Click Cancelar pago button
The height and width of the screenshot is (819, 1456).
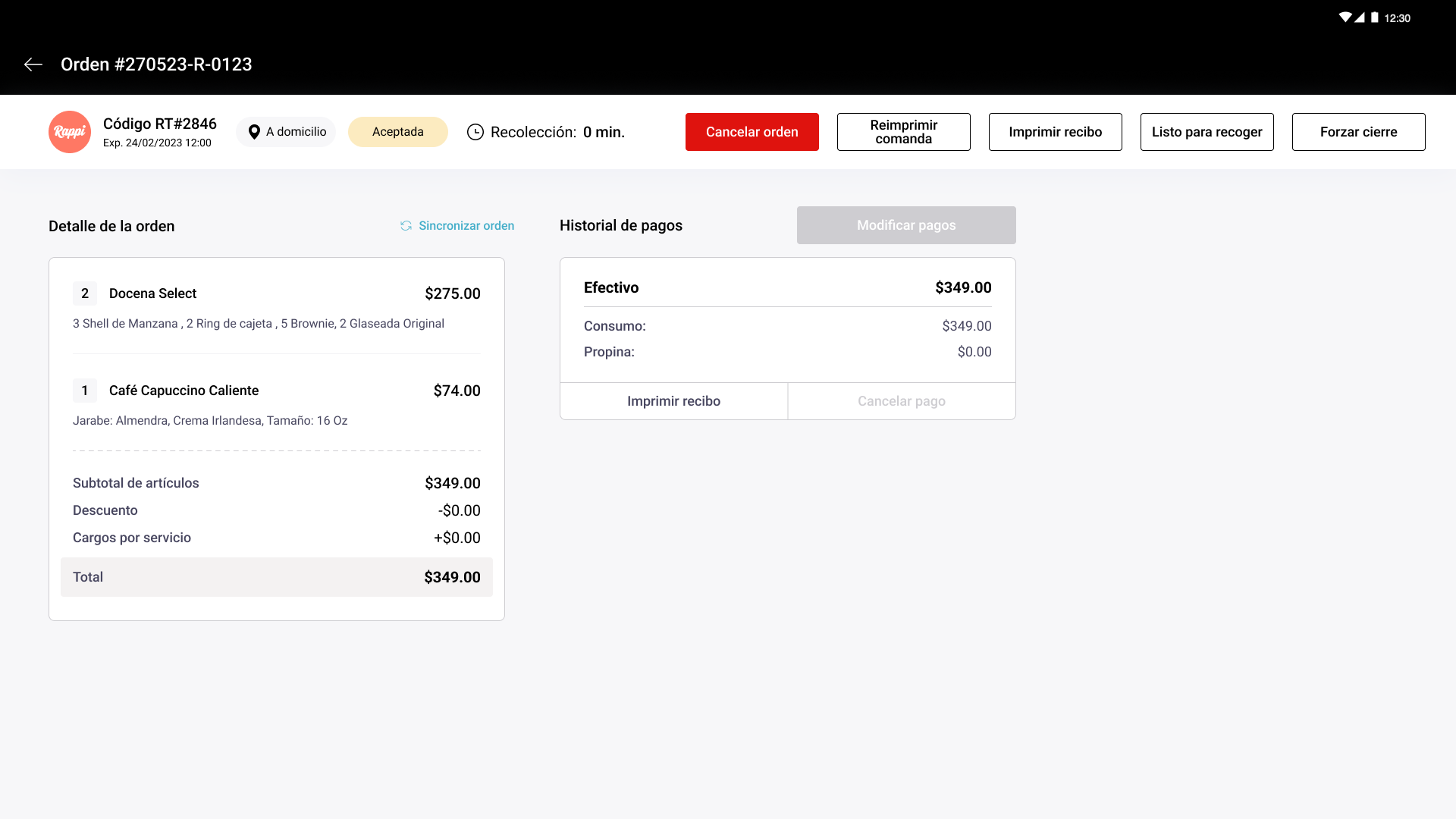click(x=902, y=401)
